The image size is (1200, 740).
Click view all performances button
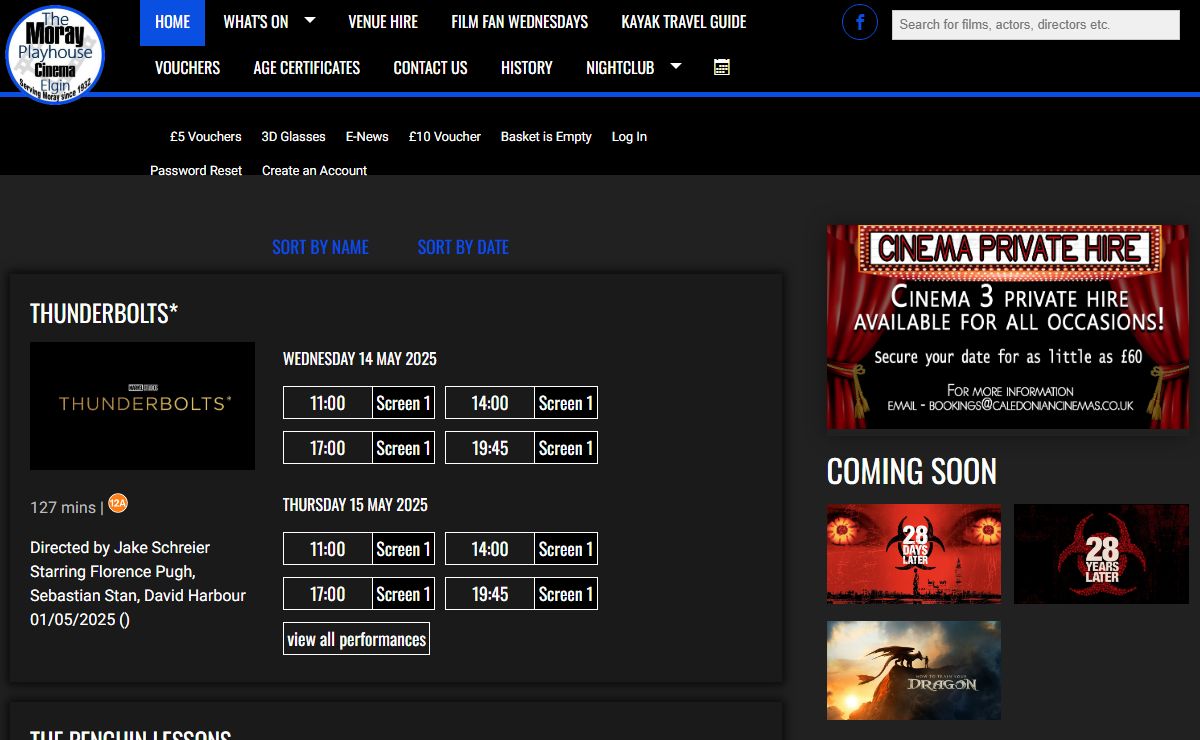pos(356,639)
